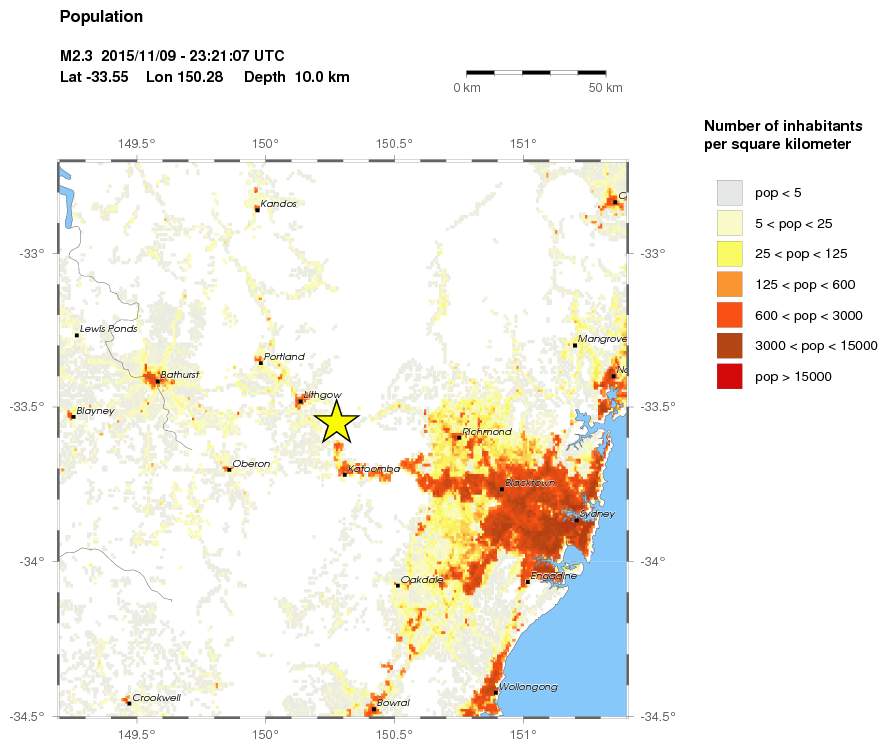Click the yellow star epicenter marker

(x=336, y=421)
